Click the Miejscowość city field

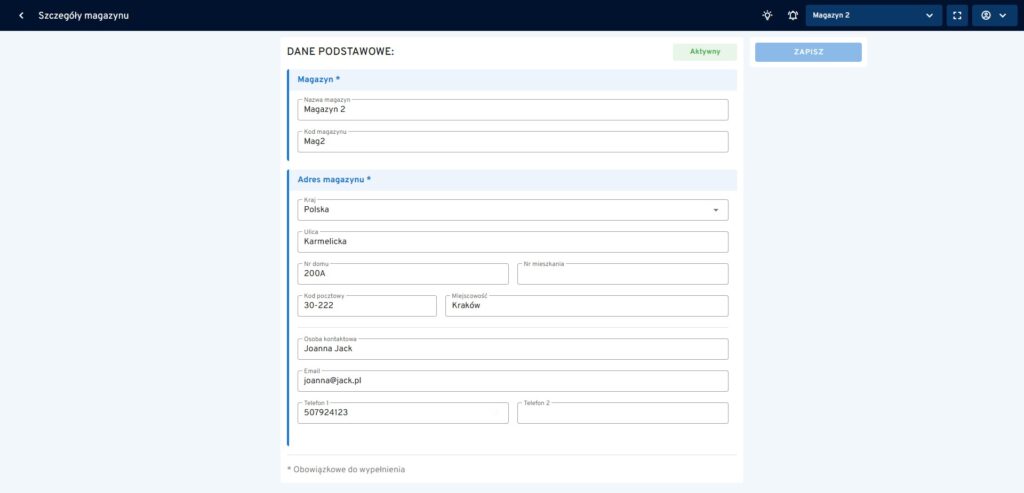[x=586, y=306]
